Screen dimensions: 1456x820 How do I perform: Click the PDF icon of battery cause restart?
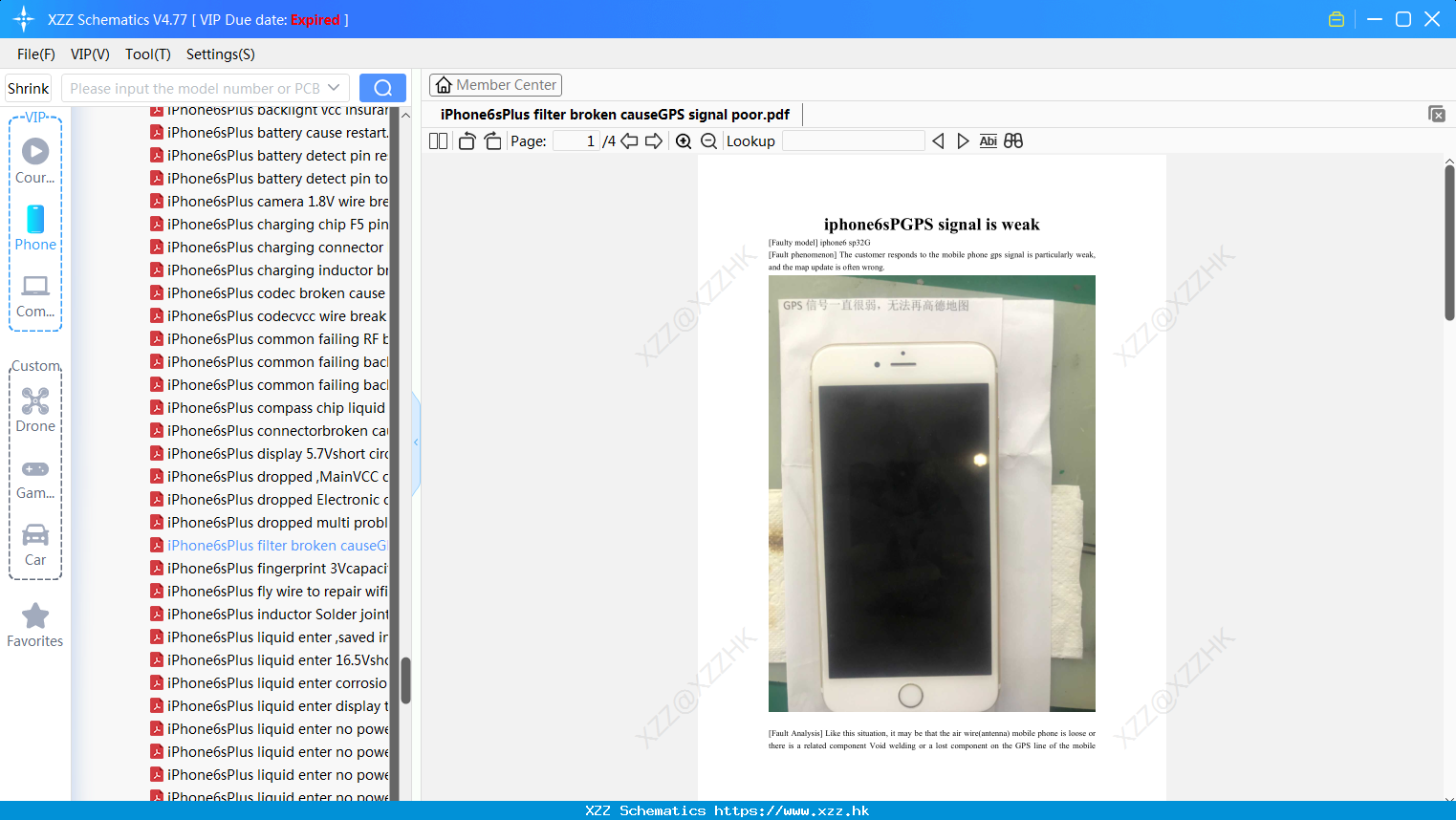[x=157, y=133]
